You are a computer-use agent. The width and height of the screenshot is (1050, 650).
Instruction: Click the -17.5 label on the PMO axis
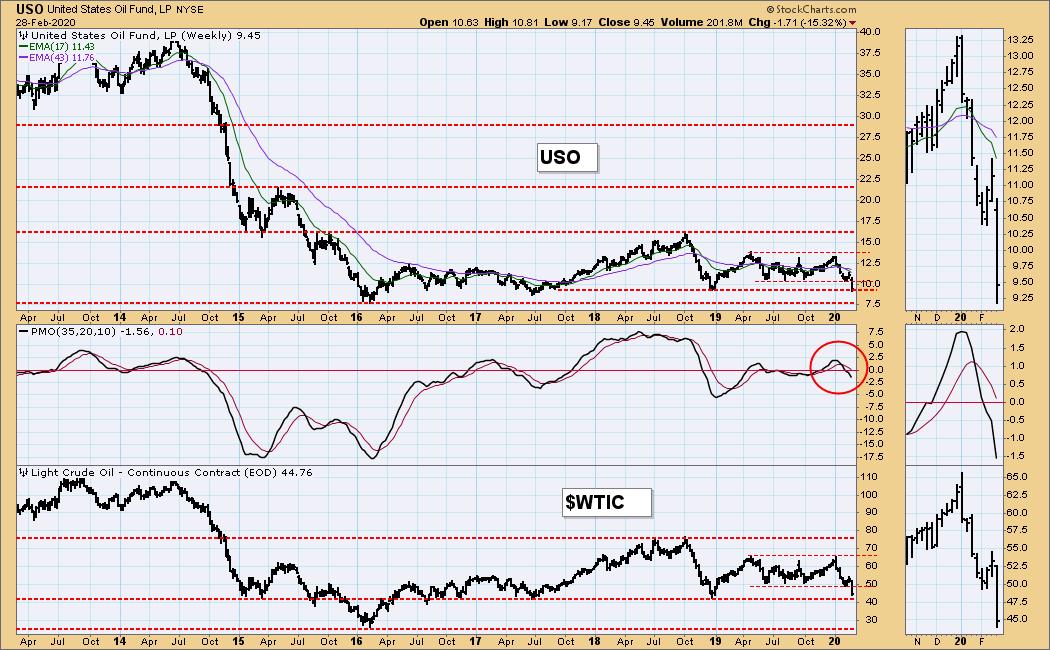[870, 457]
